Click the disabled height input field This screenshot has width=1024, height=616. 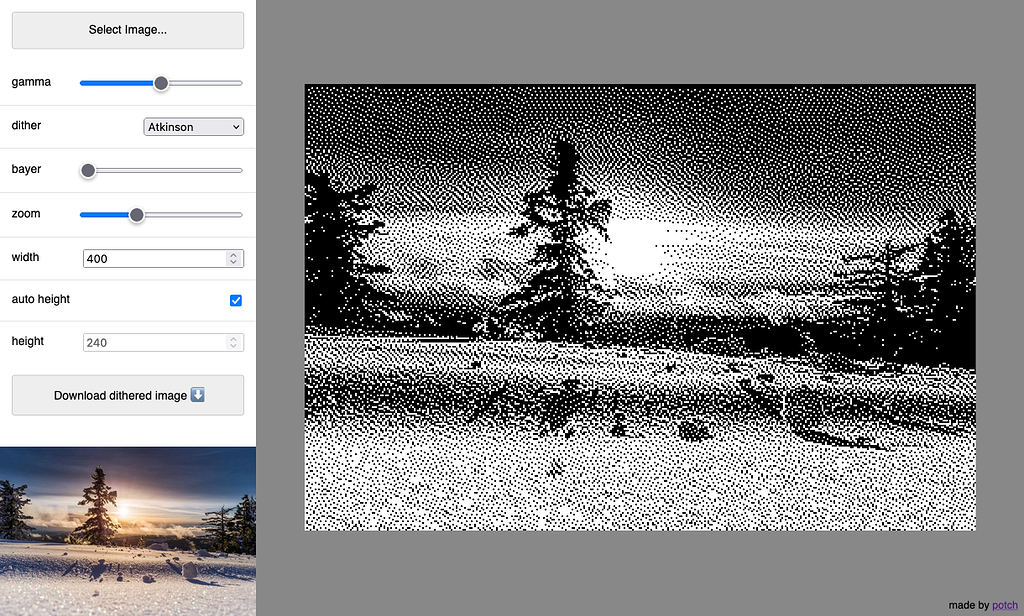coord(150,341)
